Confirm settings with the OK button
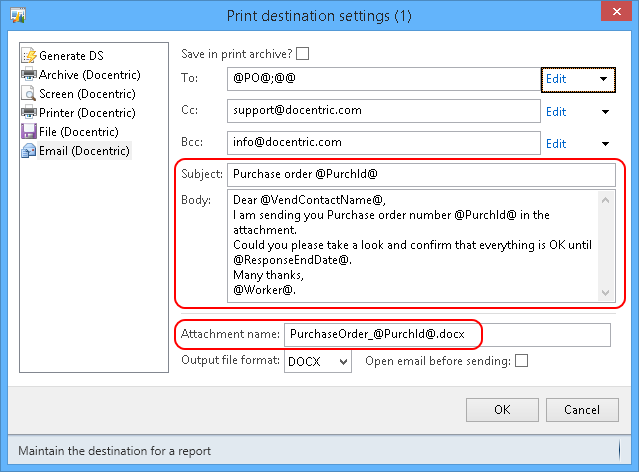This screenshot has height=472, width=639. coord(502,410)
